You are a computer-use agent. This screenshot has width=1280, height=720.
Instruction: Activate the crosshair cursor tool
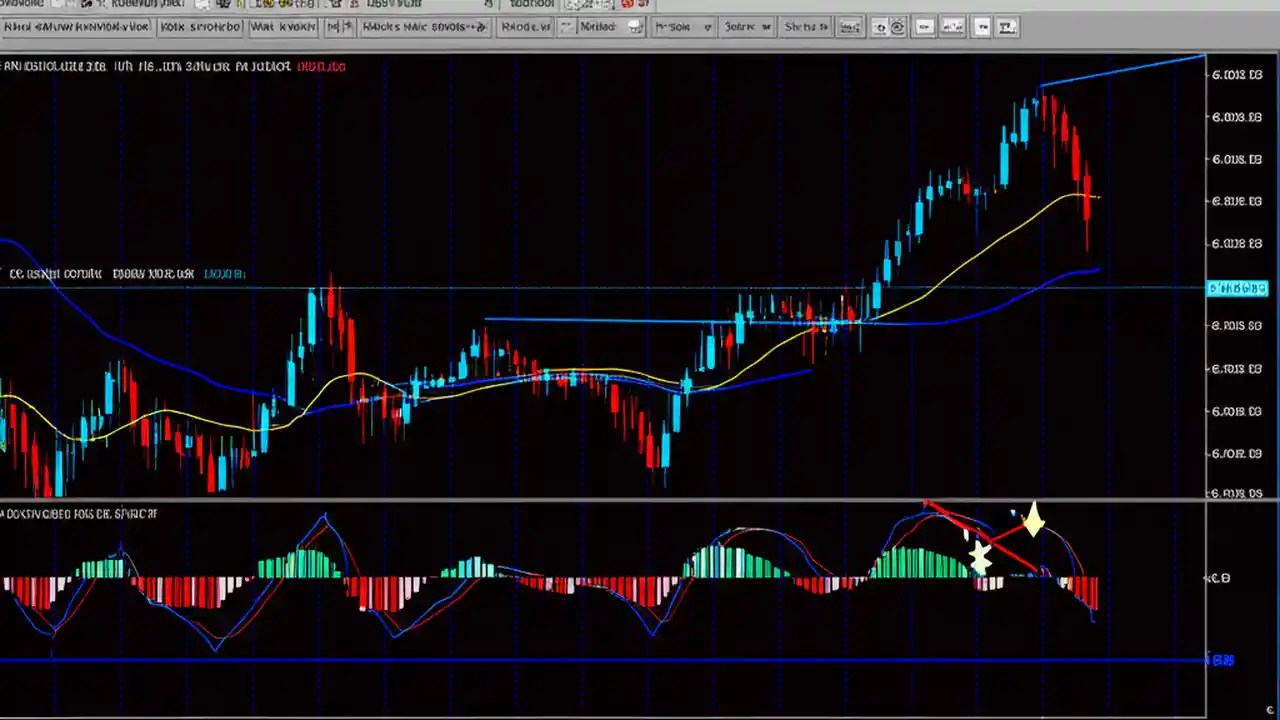952,27
